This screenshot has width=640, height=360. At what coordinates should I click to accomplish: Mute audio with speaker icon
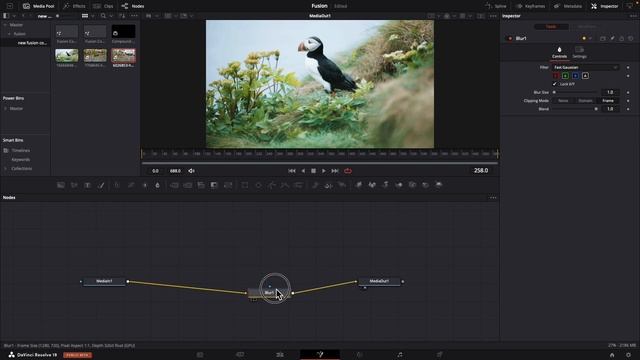tap(191, 171)
